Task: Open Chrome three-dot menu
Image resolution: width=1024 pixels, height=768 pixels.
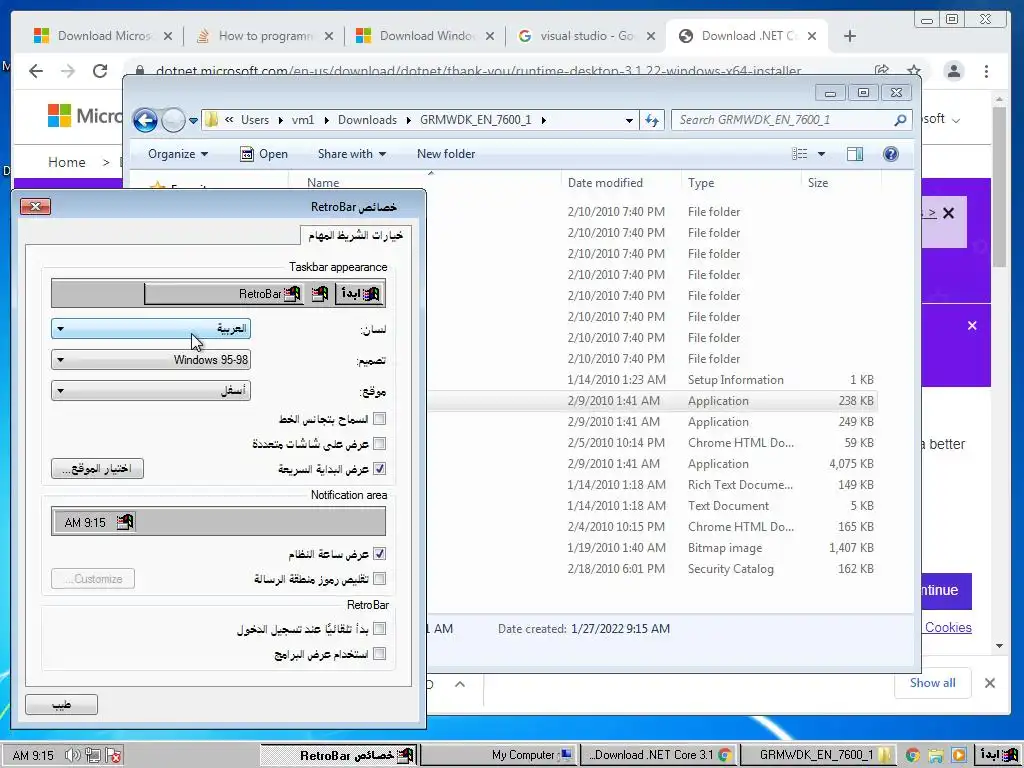Action: 986,71
